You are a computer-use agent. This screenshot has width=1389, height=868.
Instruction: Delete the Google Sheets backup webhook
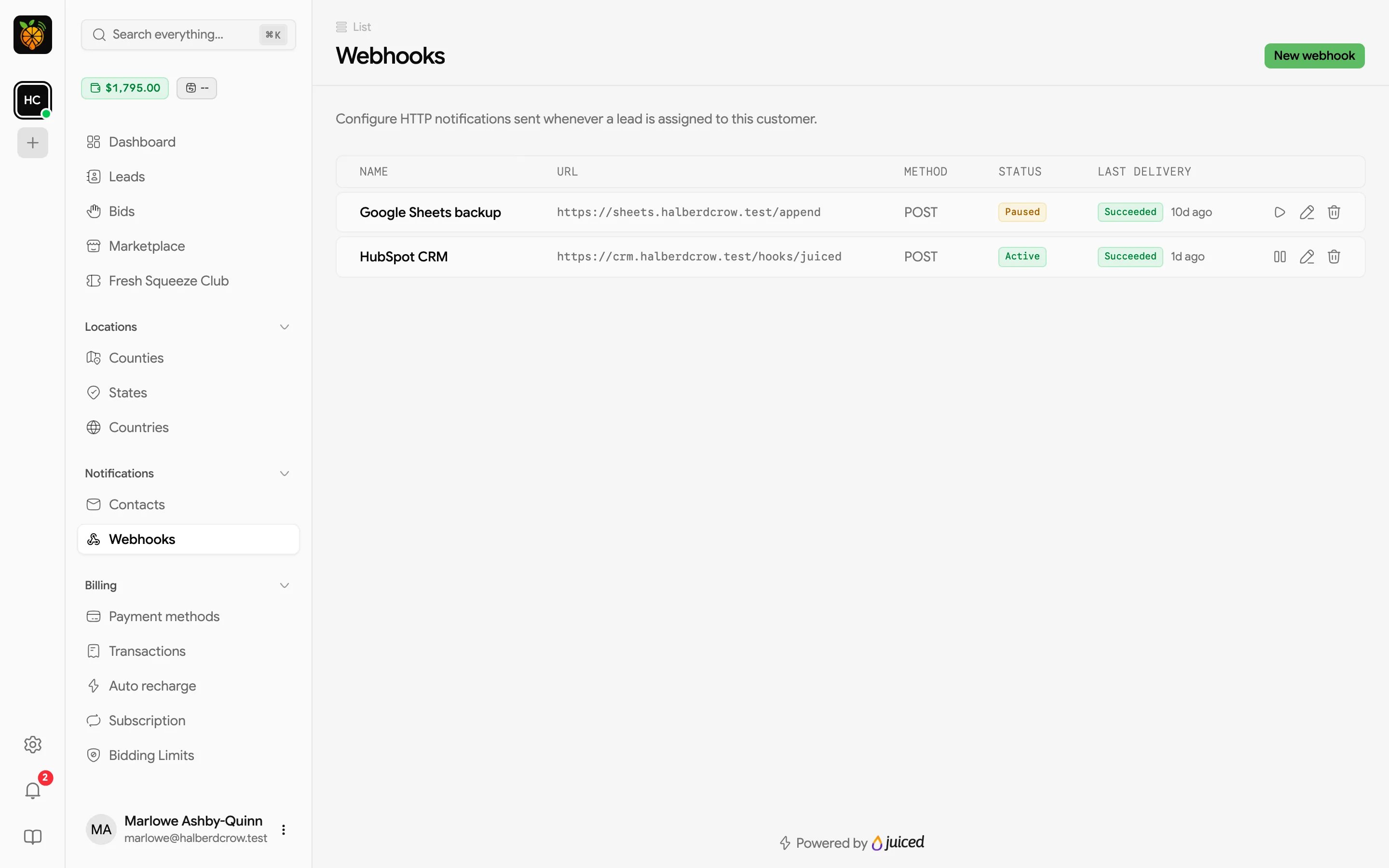pos(1334,212)
